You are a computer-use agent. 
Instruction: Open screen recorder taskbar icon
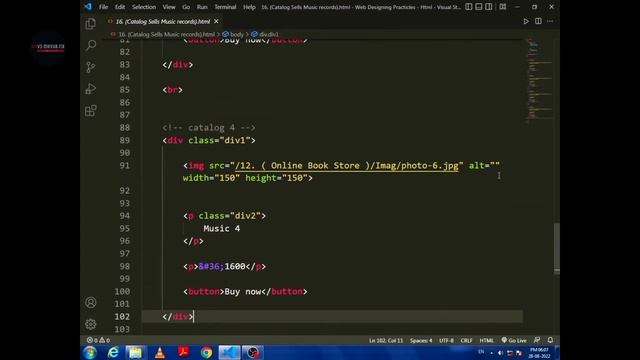253,352
